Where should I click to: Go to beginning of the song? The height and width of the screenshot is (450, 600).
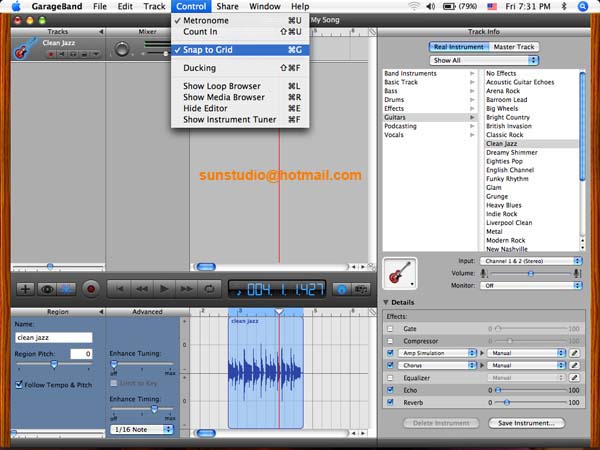point(119,289)
